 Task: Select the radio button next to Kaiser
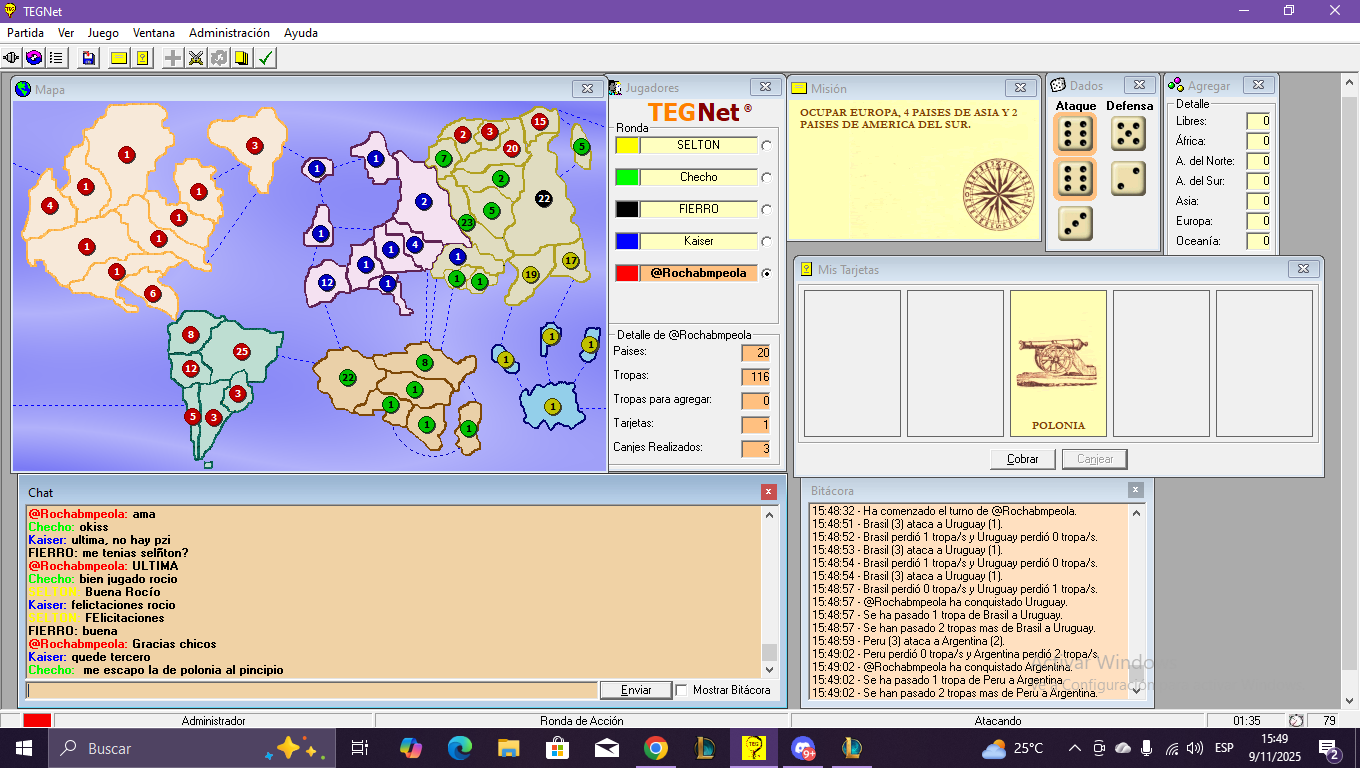[x=767, y=241]
